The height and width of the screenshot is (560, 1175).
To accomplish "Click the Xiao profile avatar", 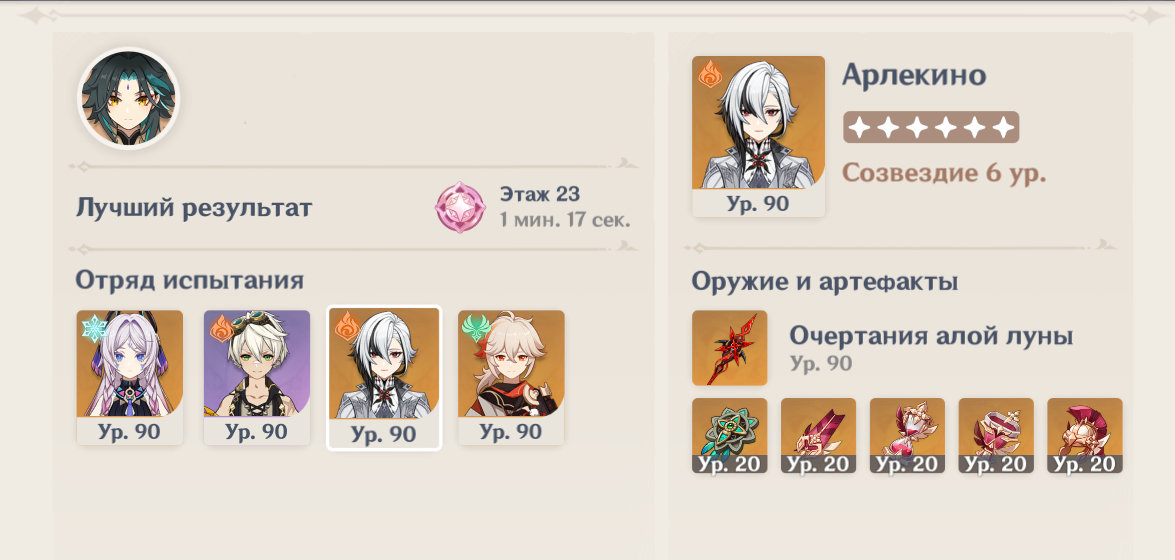I will tap(129, 98).
